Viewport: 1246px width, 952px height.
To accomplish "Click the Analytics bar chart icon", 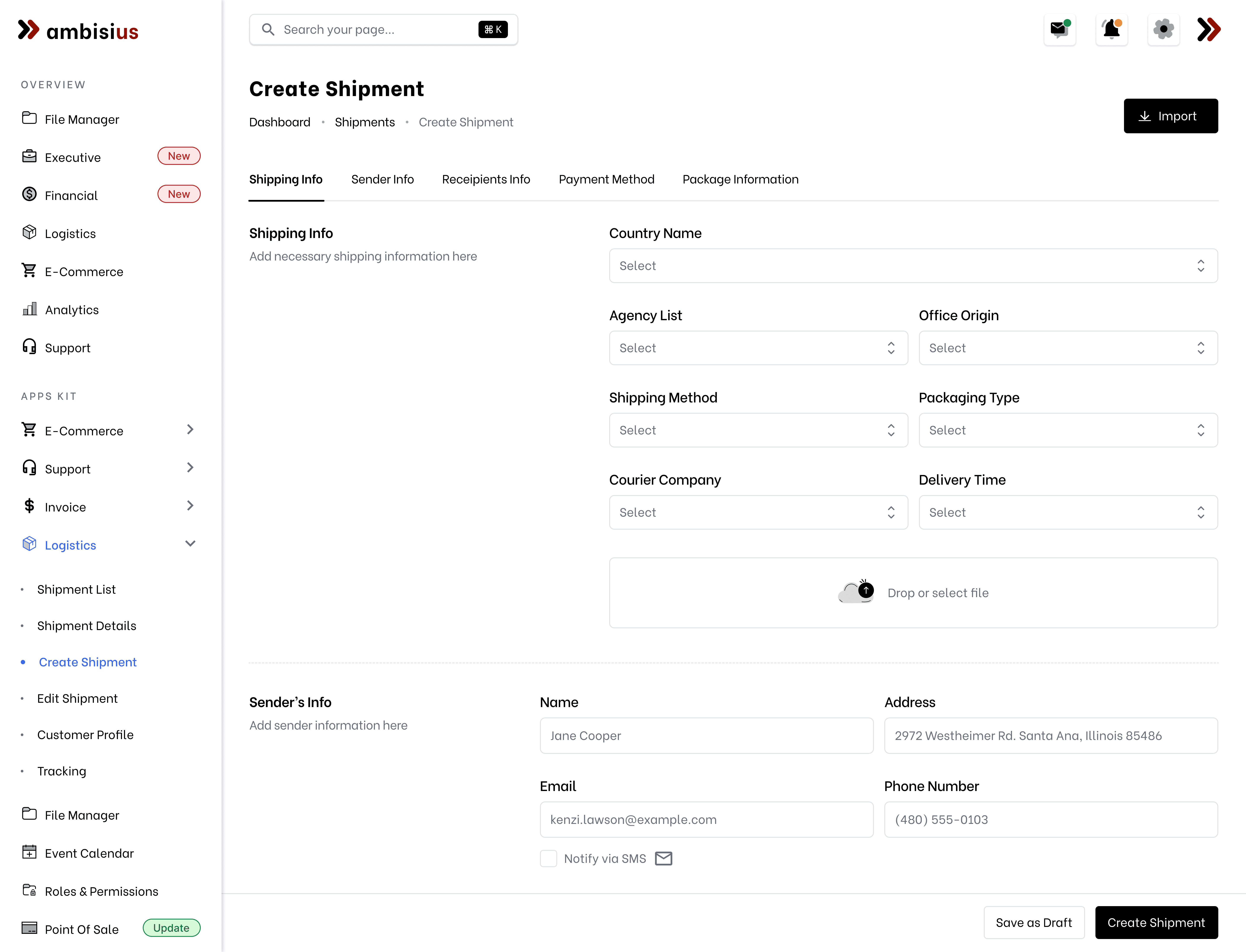I will pos(29,309).
